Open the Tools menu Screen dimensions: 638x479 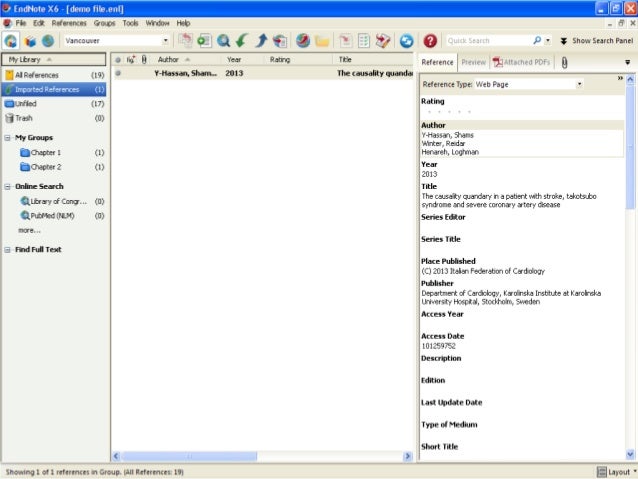pos(130,23)
